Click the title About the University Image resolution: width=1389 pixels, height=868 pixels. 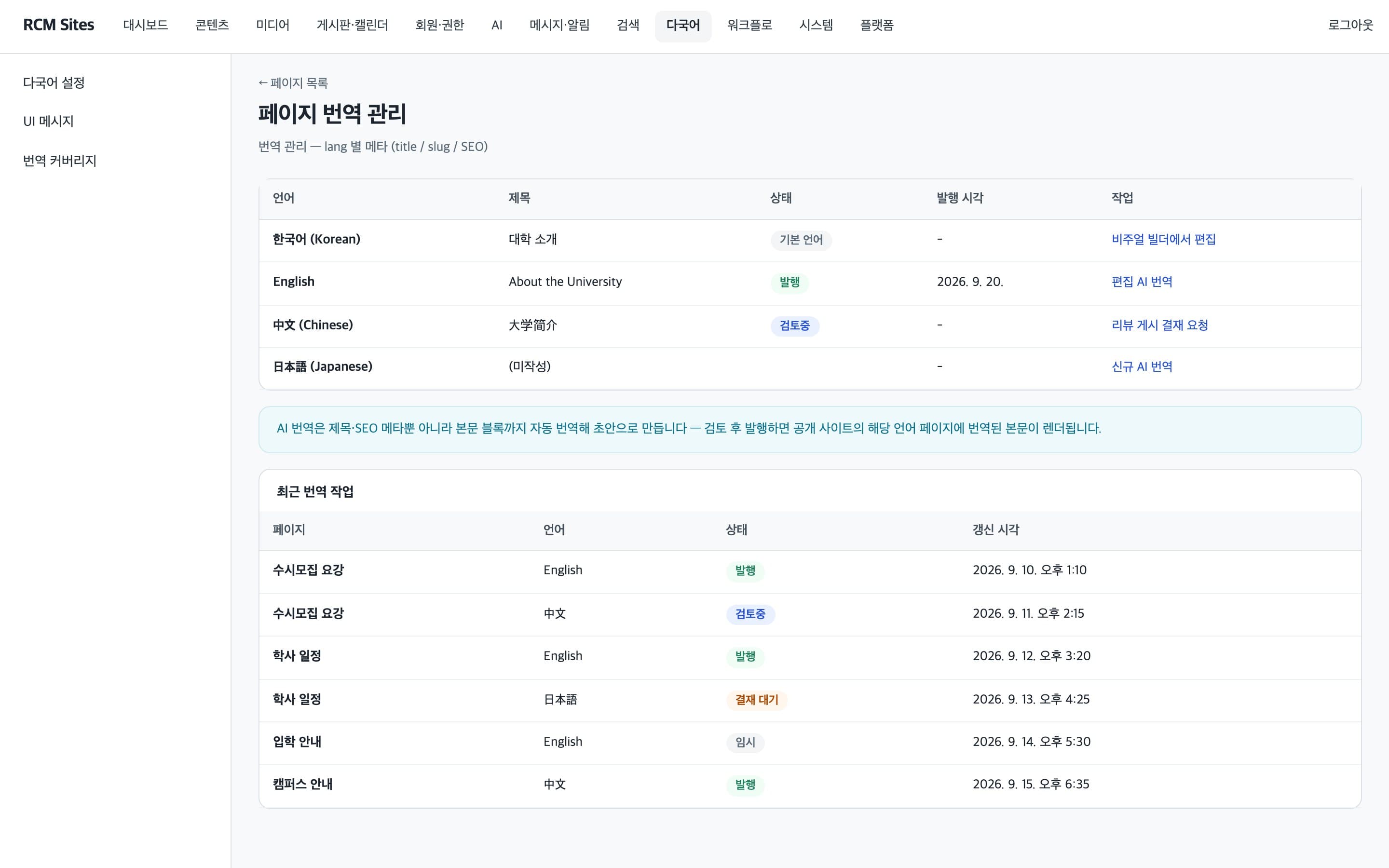tap(565, 282)
